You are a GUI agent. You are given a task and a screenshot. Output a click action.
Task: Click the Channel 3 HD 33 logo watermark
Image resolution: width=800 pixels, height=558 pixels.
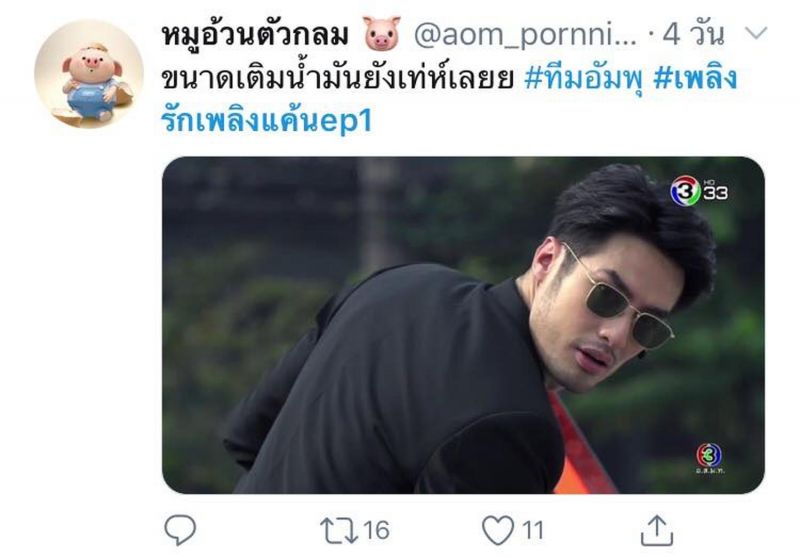(x=699, y=191)
